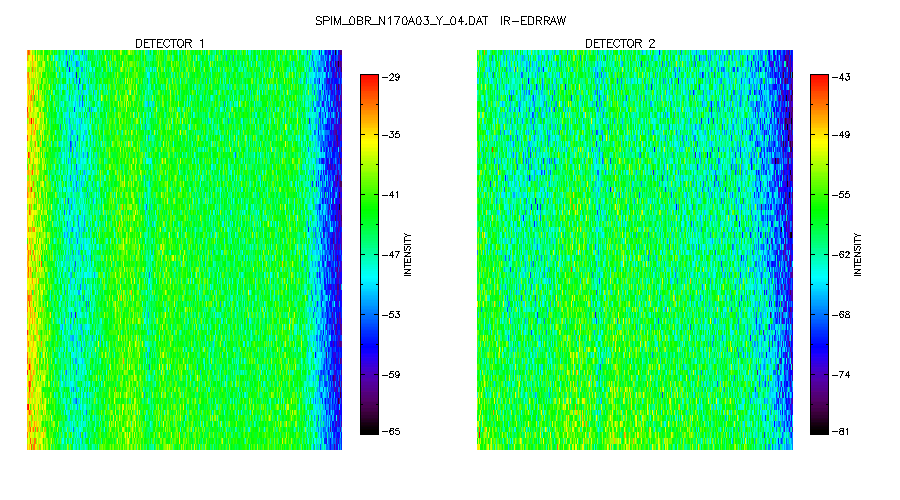The height and width of the screenshot is (500, 900).
Task: Click the -47 tick label
Action: pyautogui.click(x=391, y=255)
